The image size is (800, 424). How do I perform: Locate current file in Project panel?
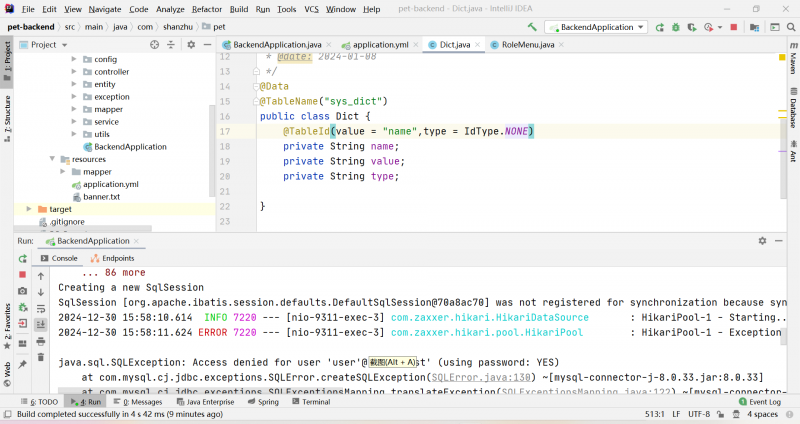click(x=155, y=45)
